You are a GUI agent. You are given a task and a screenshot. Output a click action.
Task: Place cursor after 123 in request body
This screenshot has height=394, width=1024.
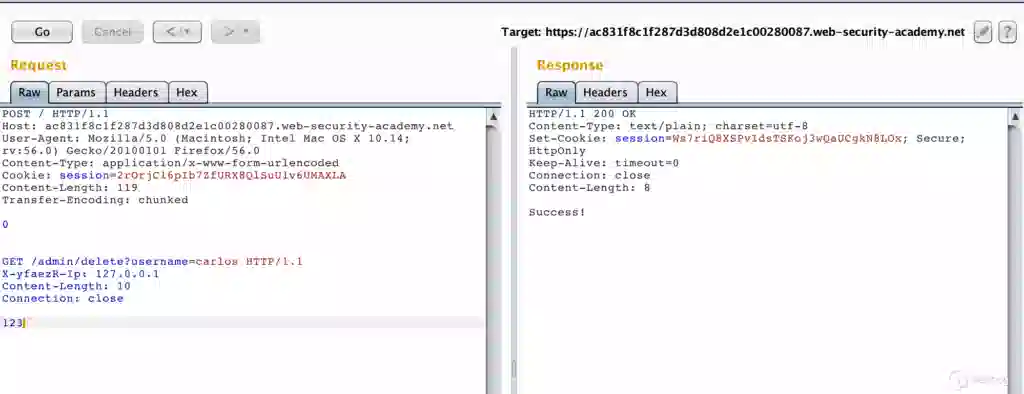25,322
